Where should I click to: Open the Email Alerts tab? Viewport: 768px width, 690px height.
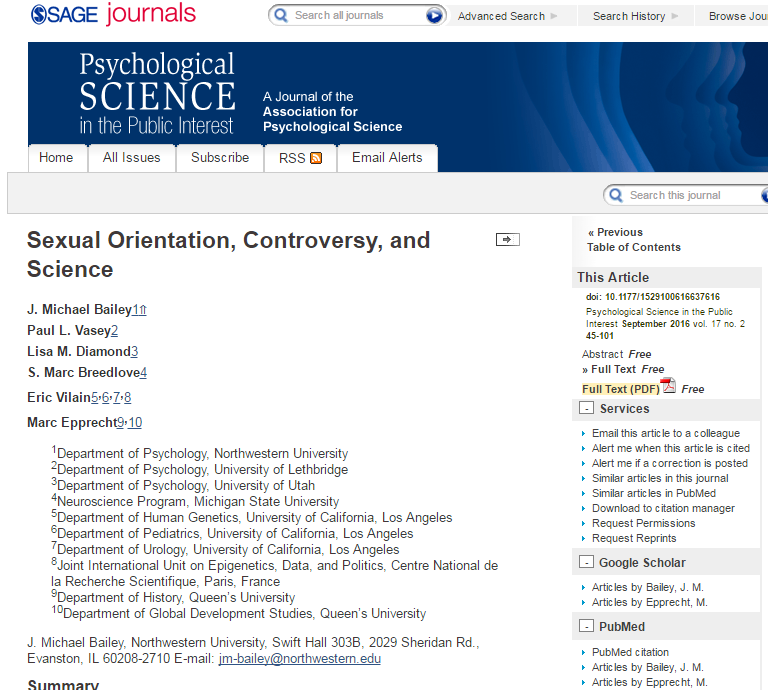tap(387, 158)
